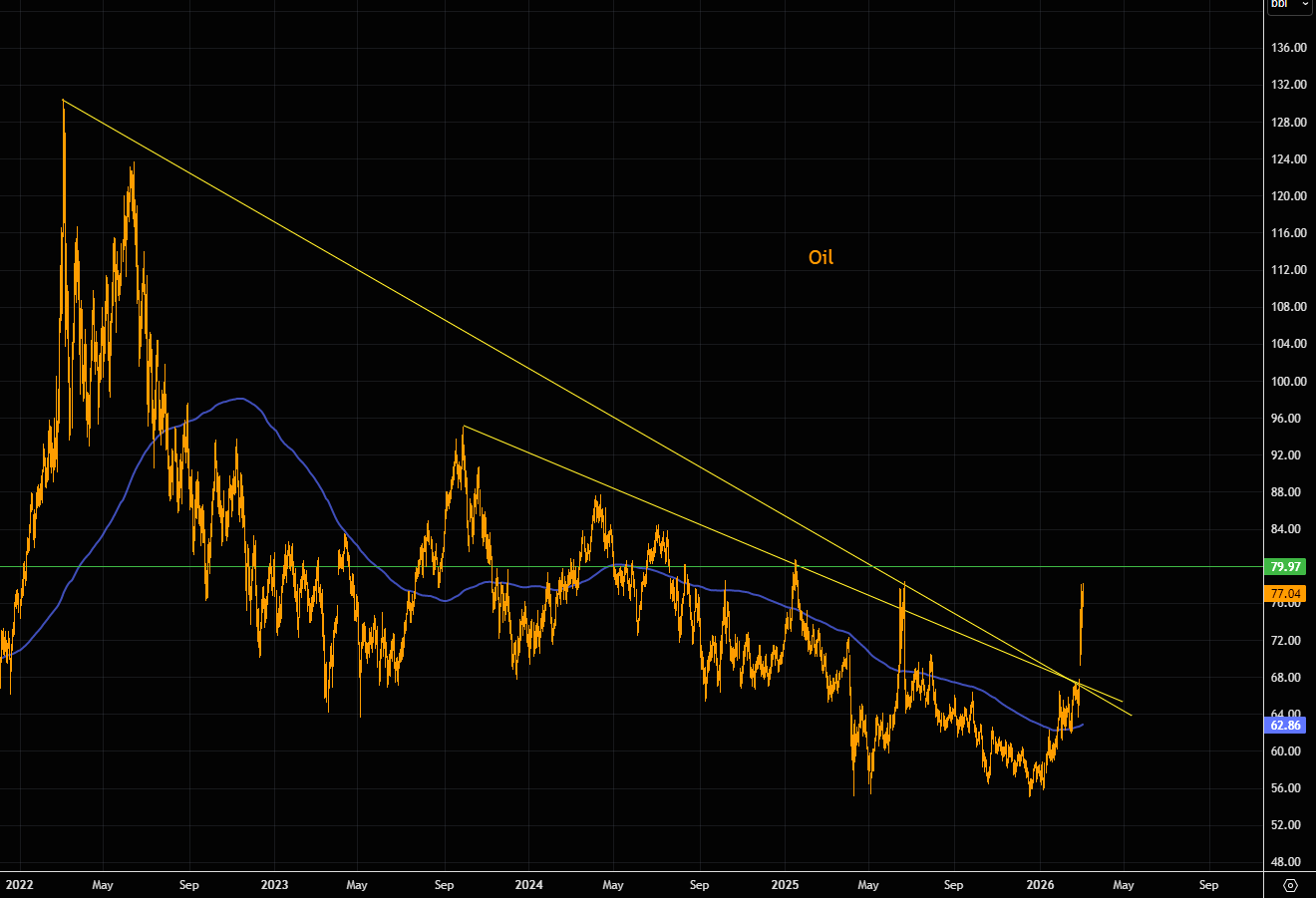Click the 2026 label on time axis
Screen dimensions: 1316x898
pyautogui.click(x=1040, y=885)
